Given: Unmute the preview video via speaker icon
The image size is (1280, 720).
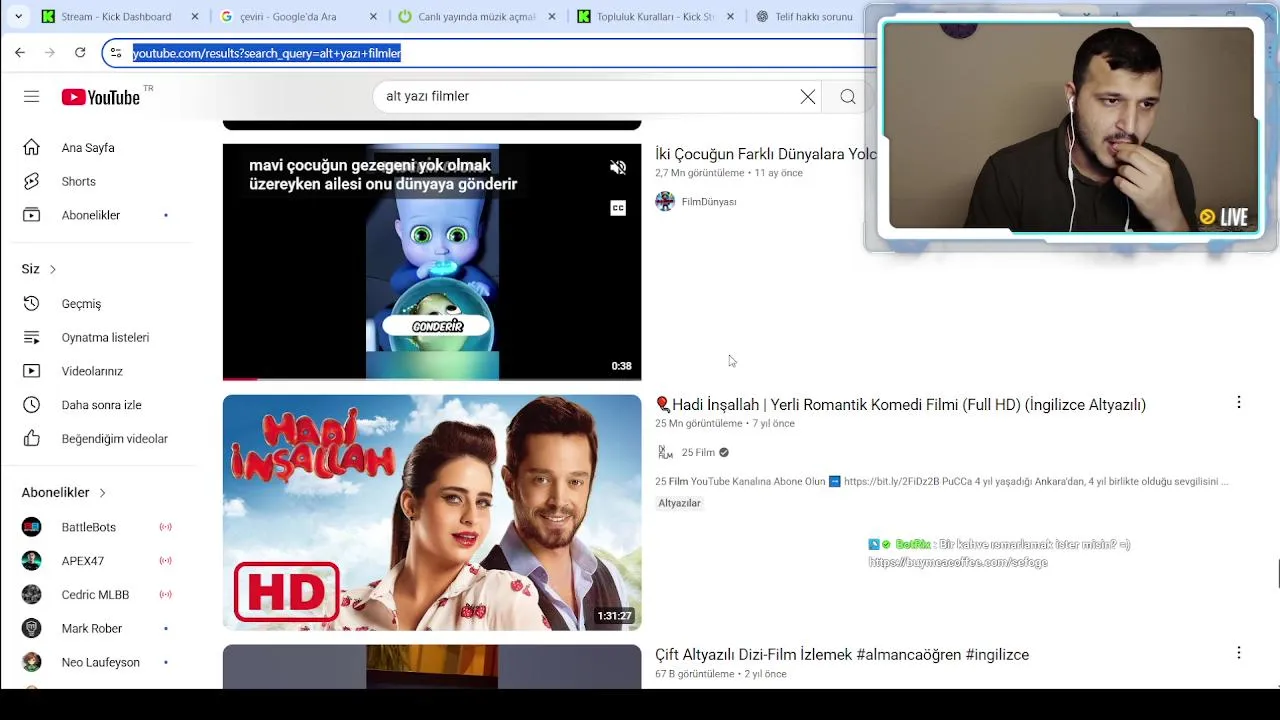Looking at the screenshot, I should click(x=618, y=168).
